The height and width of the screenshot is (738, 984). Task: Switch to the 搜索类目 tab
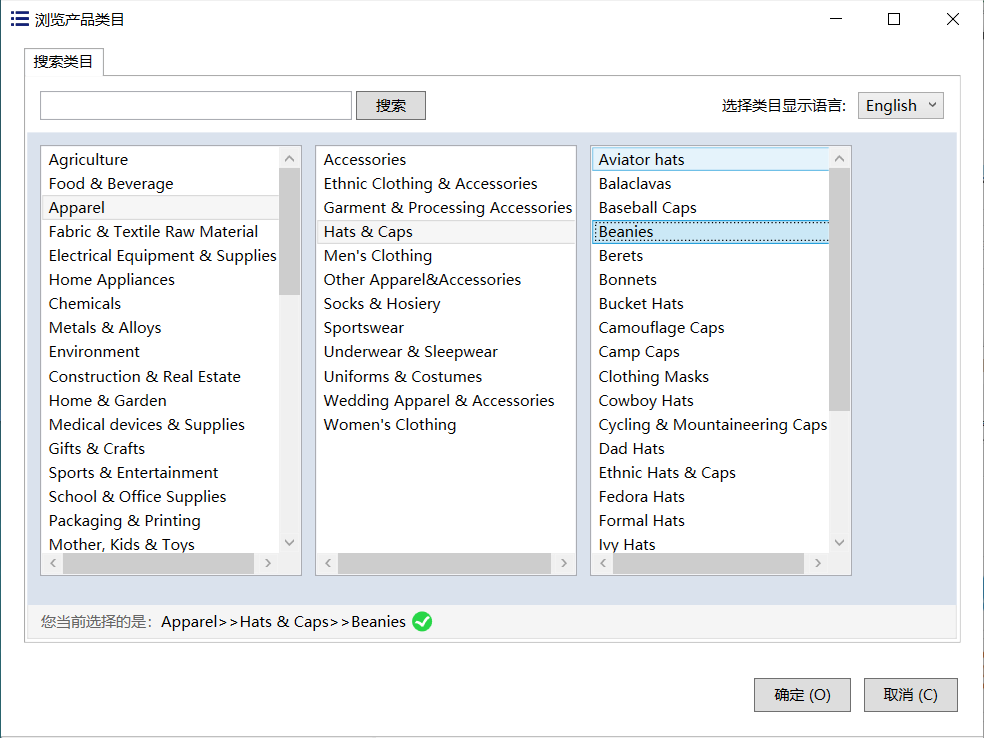pos(64,62)
